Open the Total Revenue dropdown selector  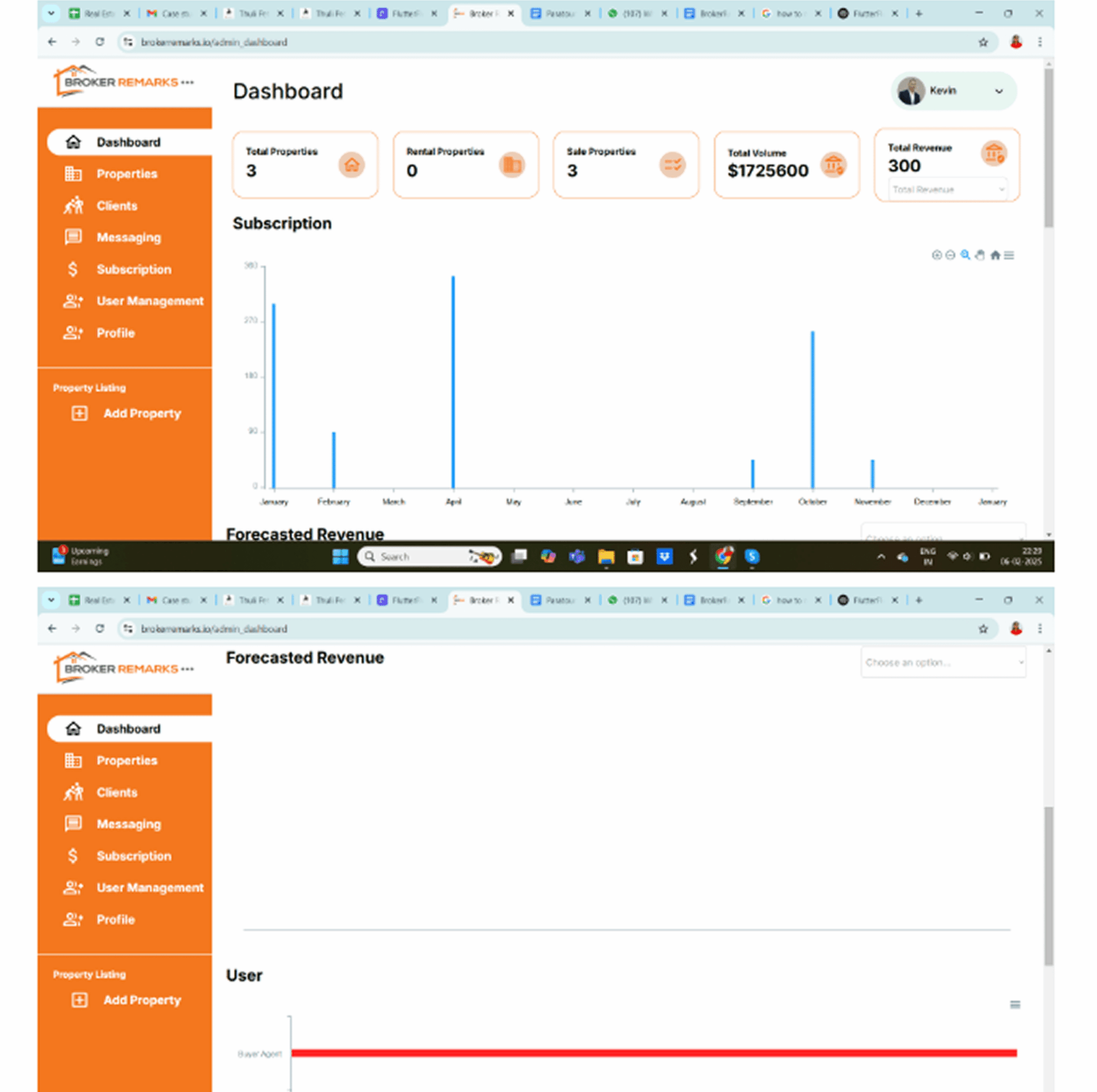point(947,189)
